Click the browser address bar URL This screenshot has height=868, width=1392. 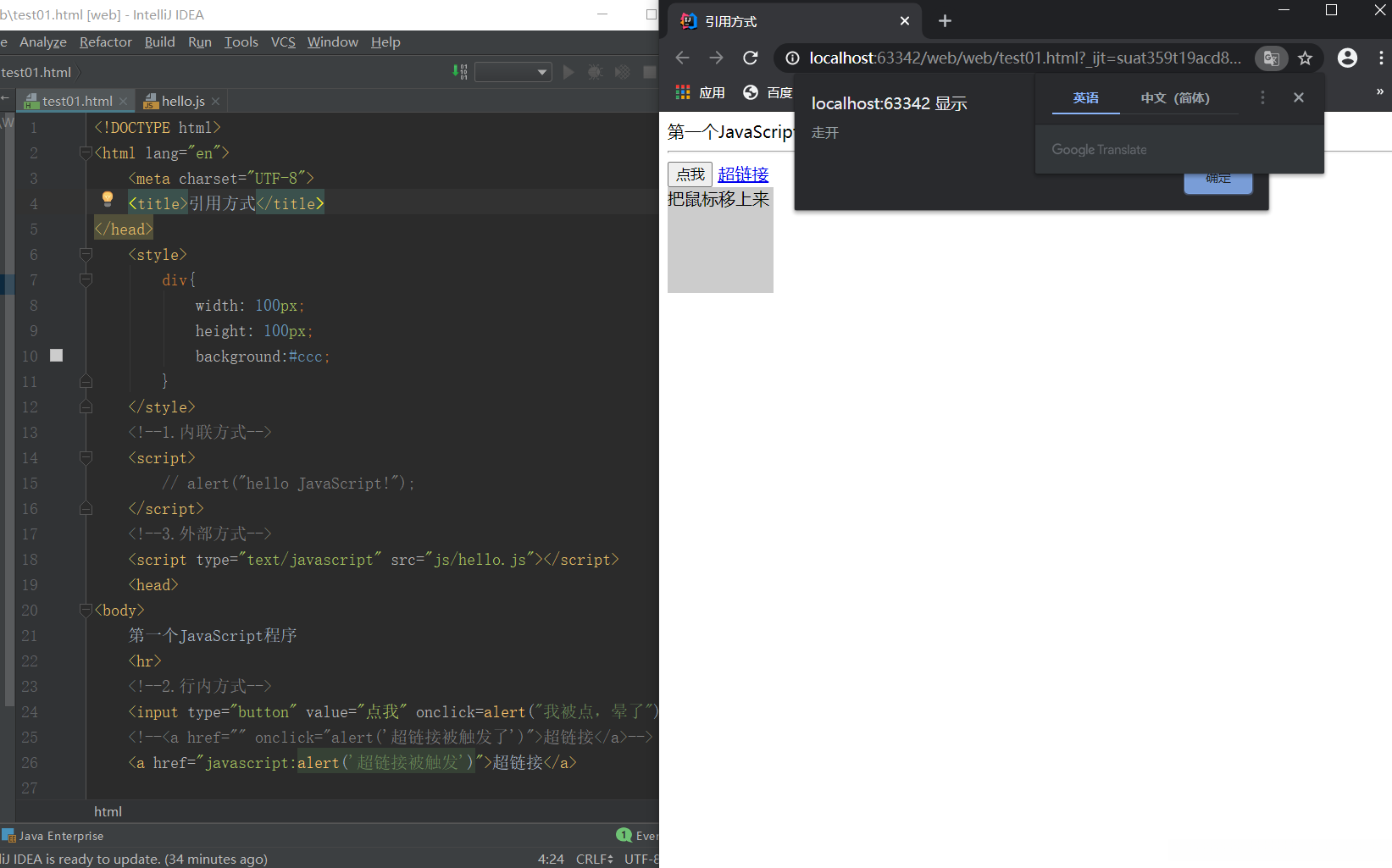(1024, 58)
